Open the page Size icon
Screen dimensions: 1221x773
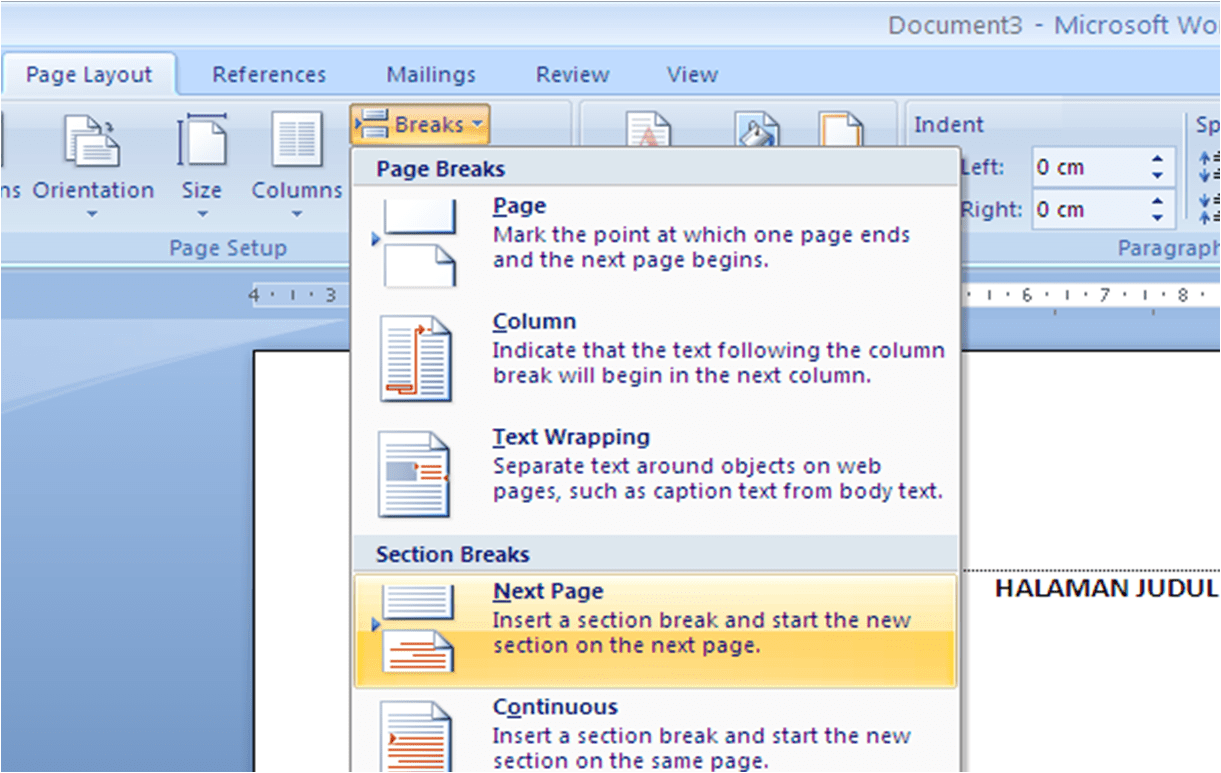[x=202, y=140]
